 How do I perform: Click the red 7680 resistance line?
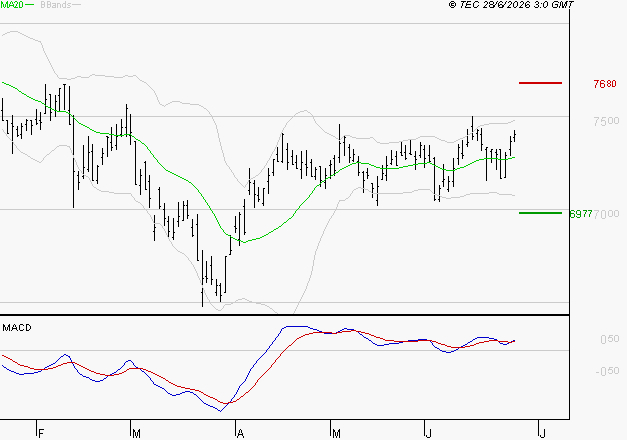(x=540, y=83)
